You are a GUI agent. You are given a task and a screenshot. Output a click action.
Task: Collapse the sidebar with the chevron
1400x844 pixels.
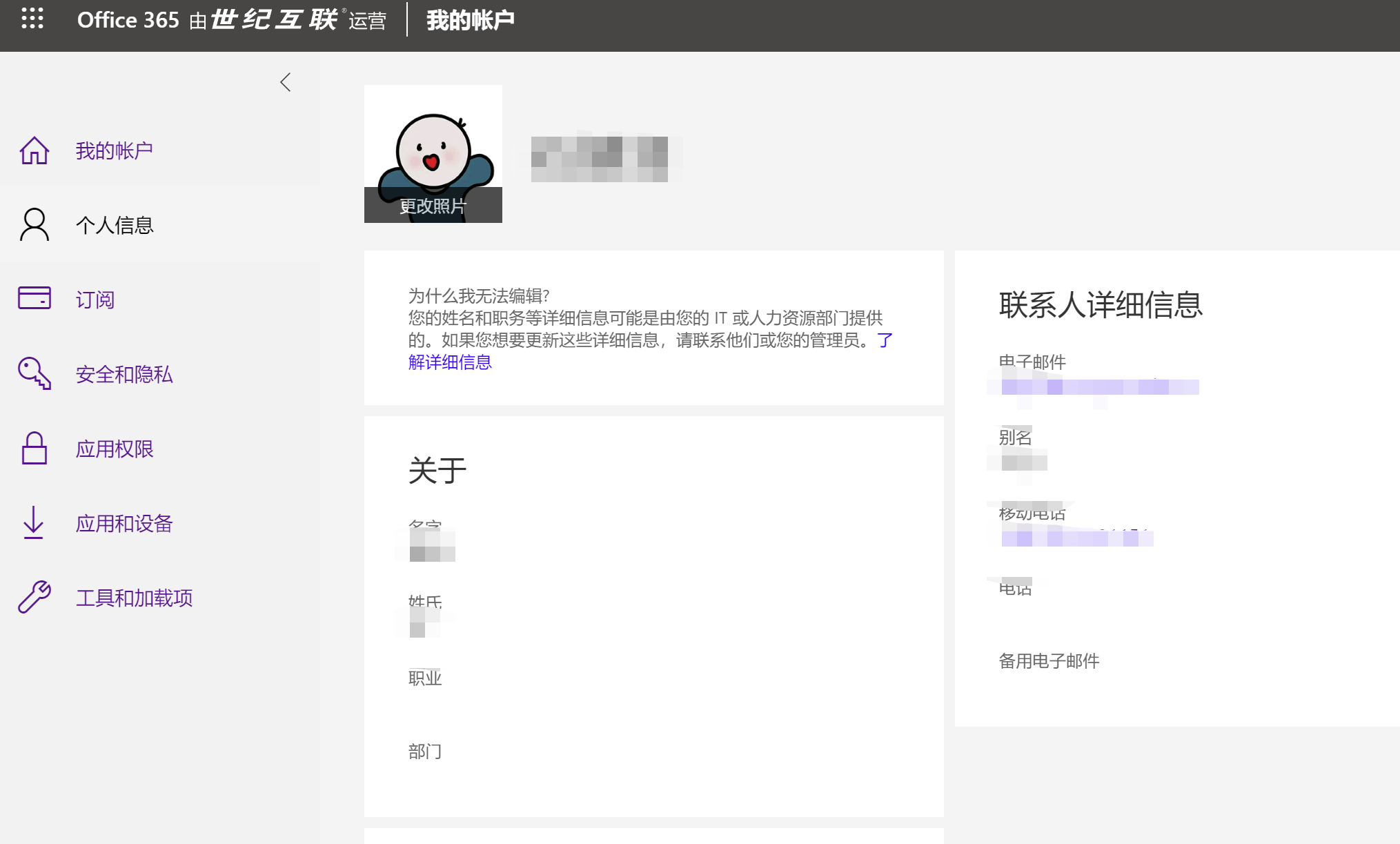pos(286,81)
